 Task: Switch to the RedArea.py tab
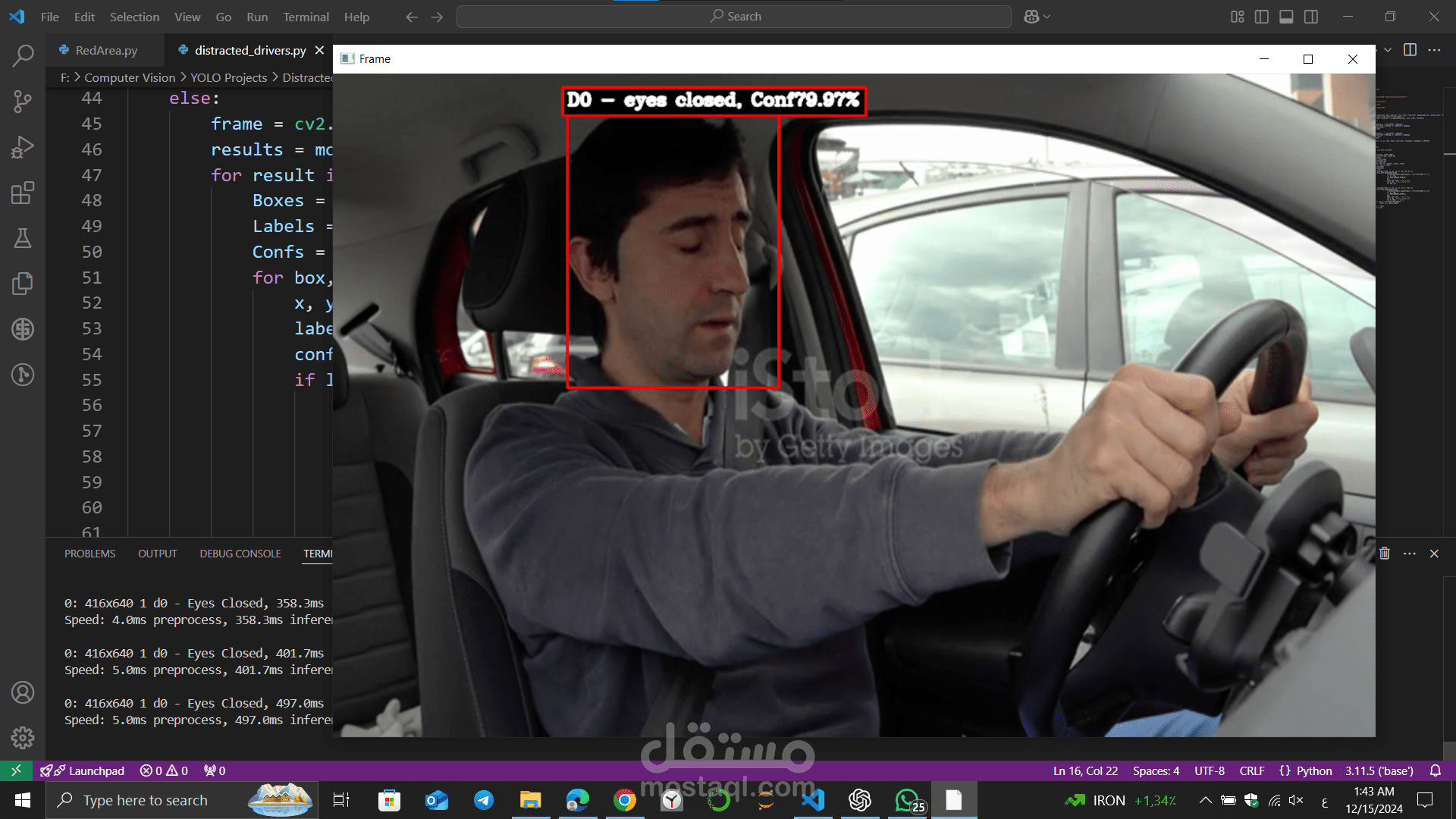point(106,50)
